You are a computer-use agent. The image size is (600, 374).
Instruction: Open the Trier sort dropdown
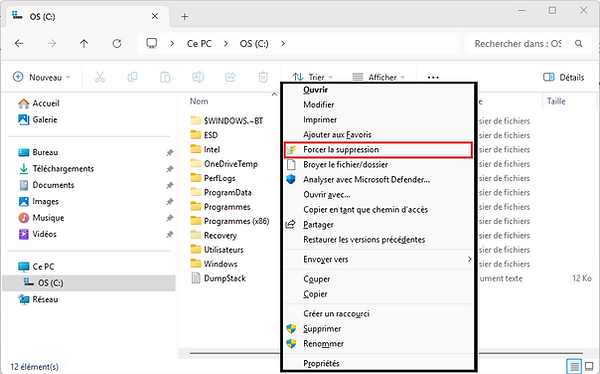tap(312, 77)
